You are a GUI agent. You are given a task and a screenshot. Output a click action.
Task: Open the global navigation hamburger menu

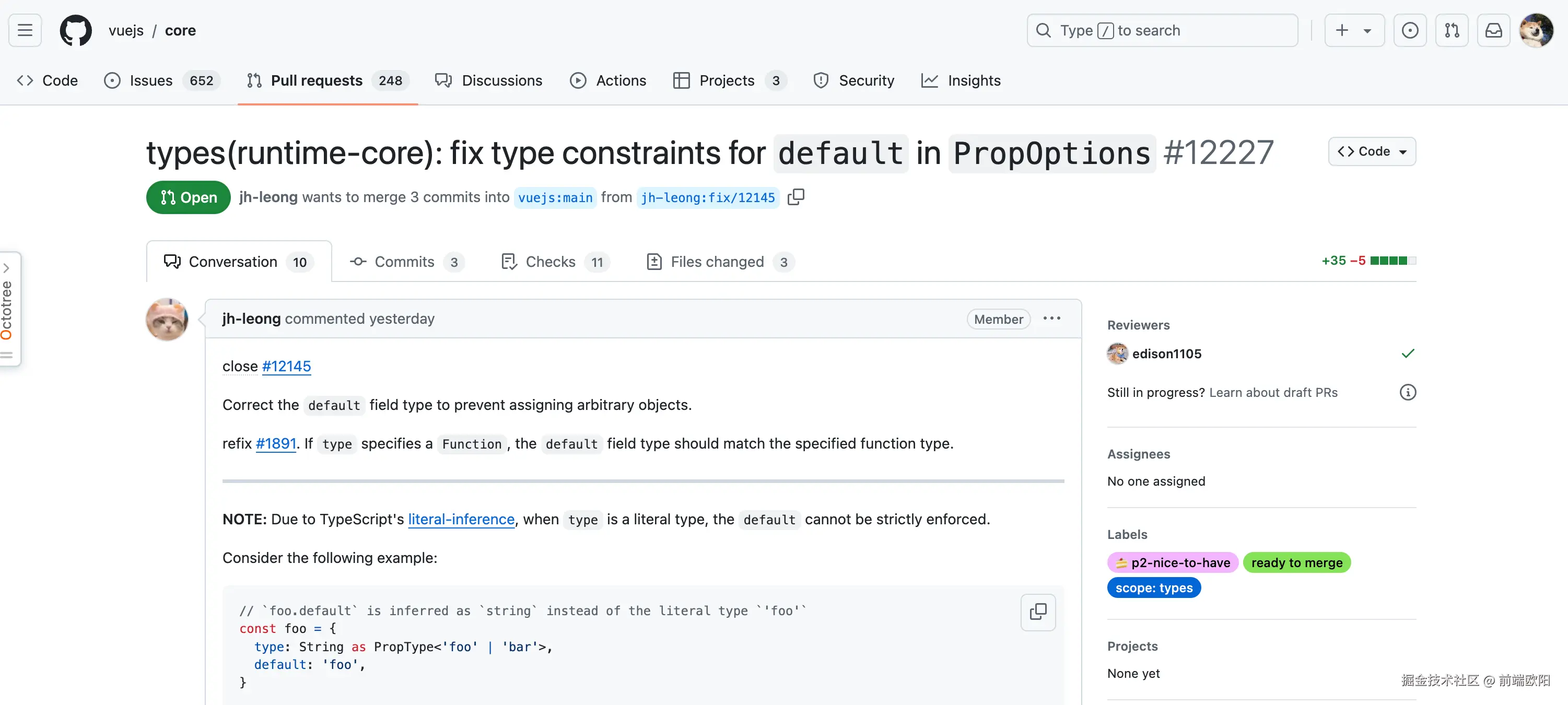[x=25, y=30]
